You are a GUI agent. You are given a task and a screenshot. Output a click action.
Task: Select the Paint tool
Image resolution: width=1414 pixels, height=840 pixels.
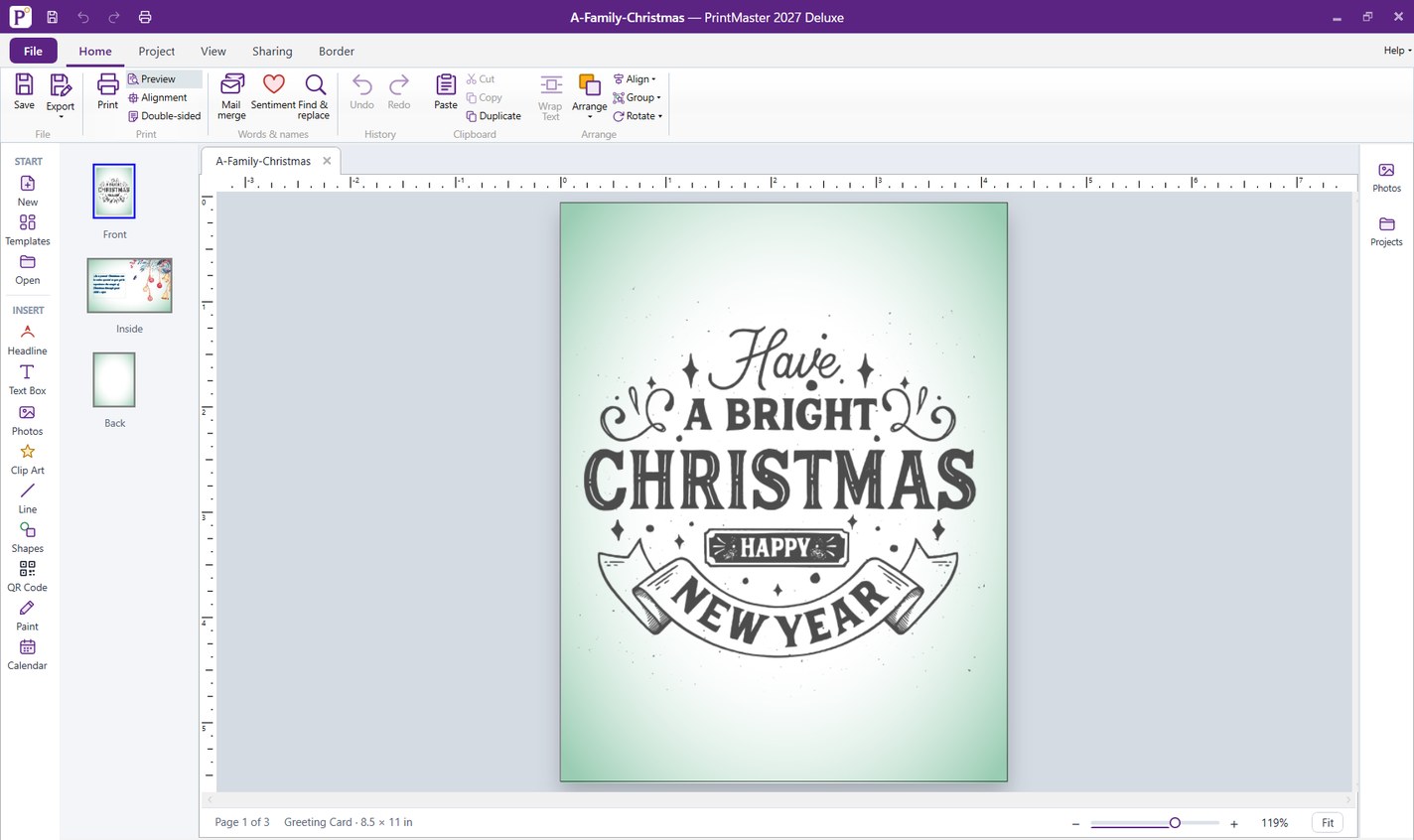(28, 616)
